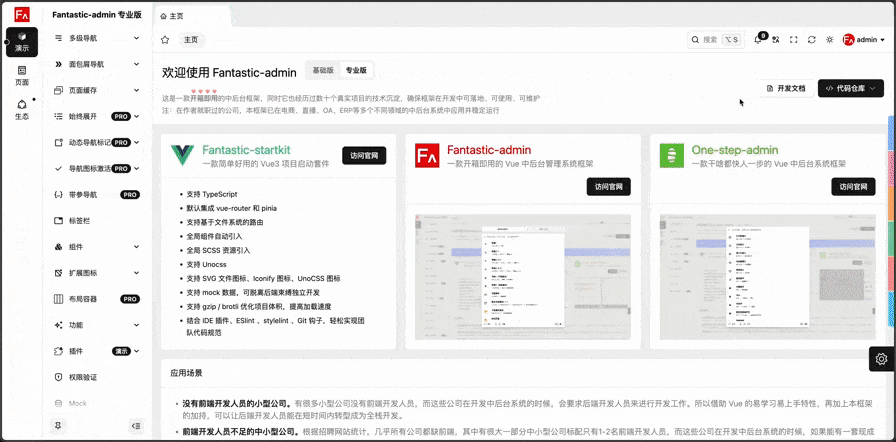The height and width of the screenshot is (442, 896).
Task: Click the language translation icon
Action: pyautogui.click(x=775, y=40)
